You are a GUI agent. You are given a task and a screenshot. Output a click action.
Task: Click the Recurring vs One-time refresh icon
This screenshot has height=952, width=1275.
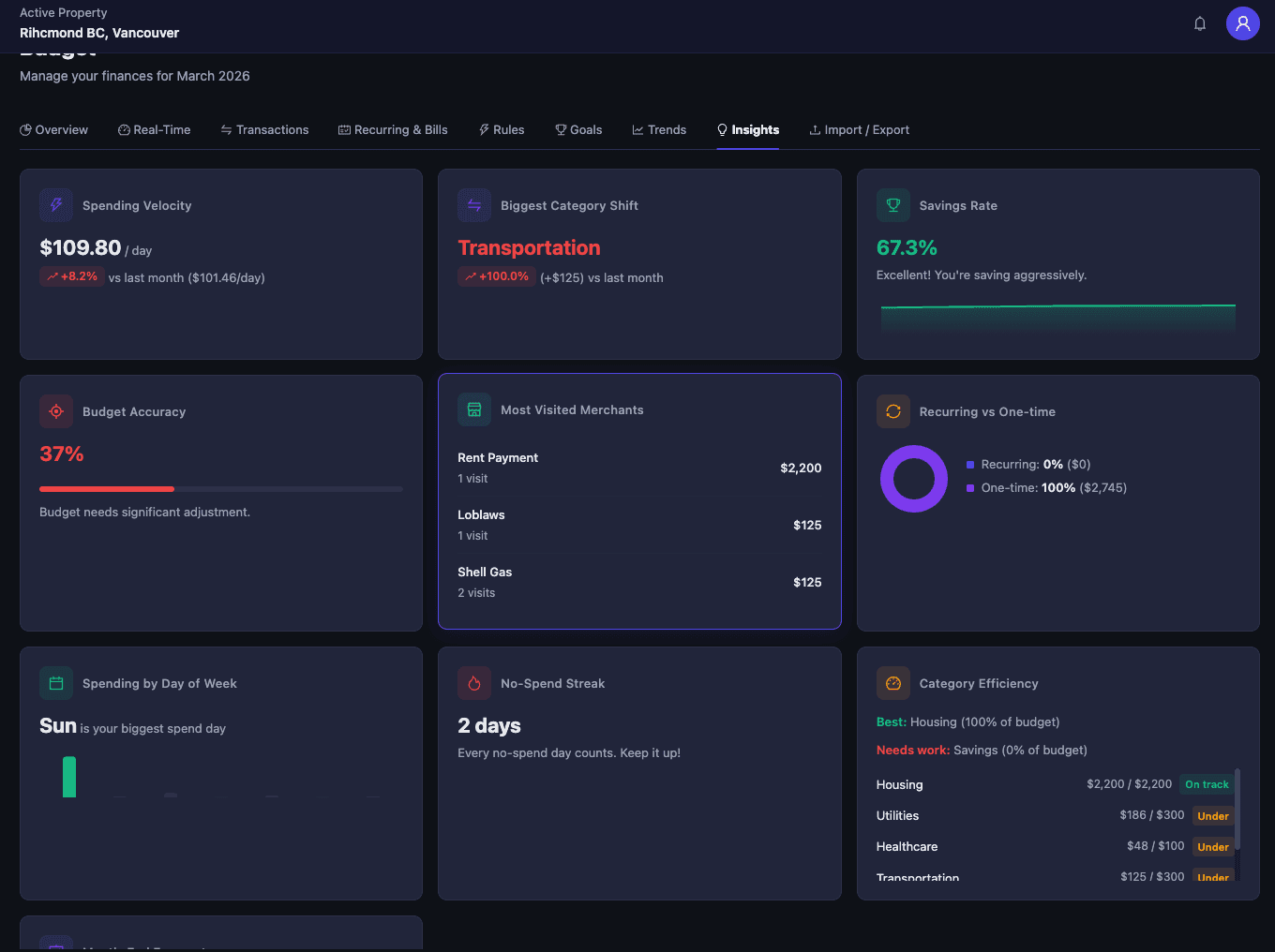(x=892, y=411)
